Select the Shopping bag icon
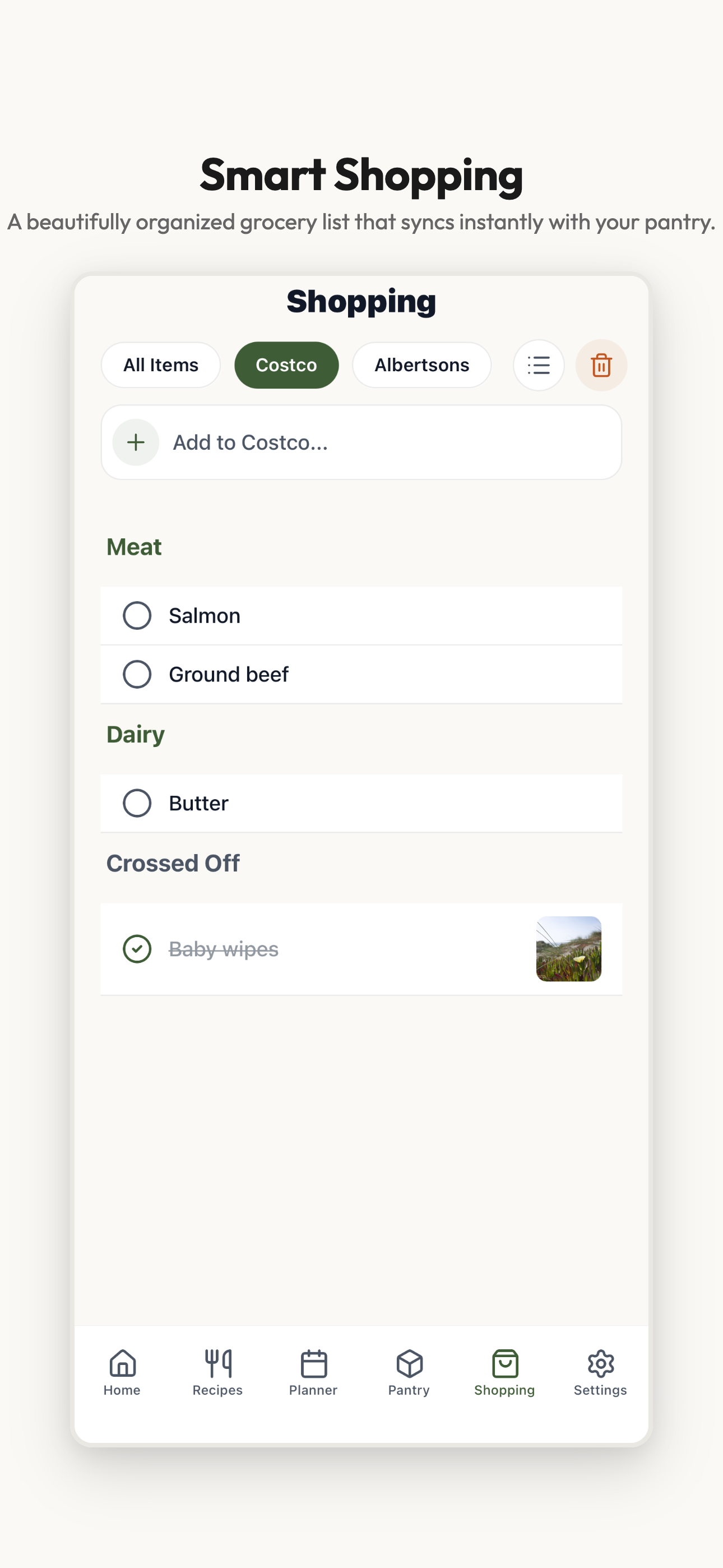This screenshot has height=1568, width=723. point(504,1363)
